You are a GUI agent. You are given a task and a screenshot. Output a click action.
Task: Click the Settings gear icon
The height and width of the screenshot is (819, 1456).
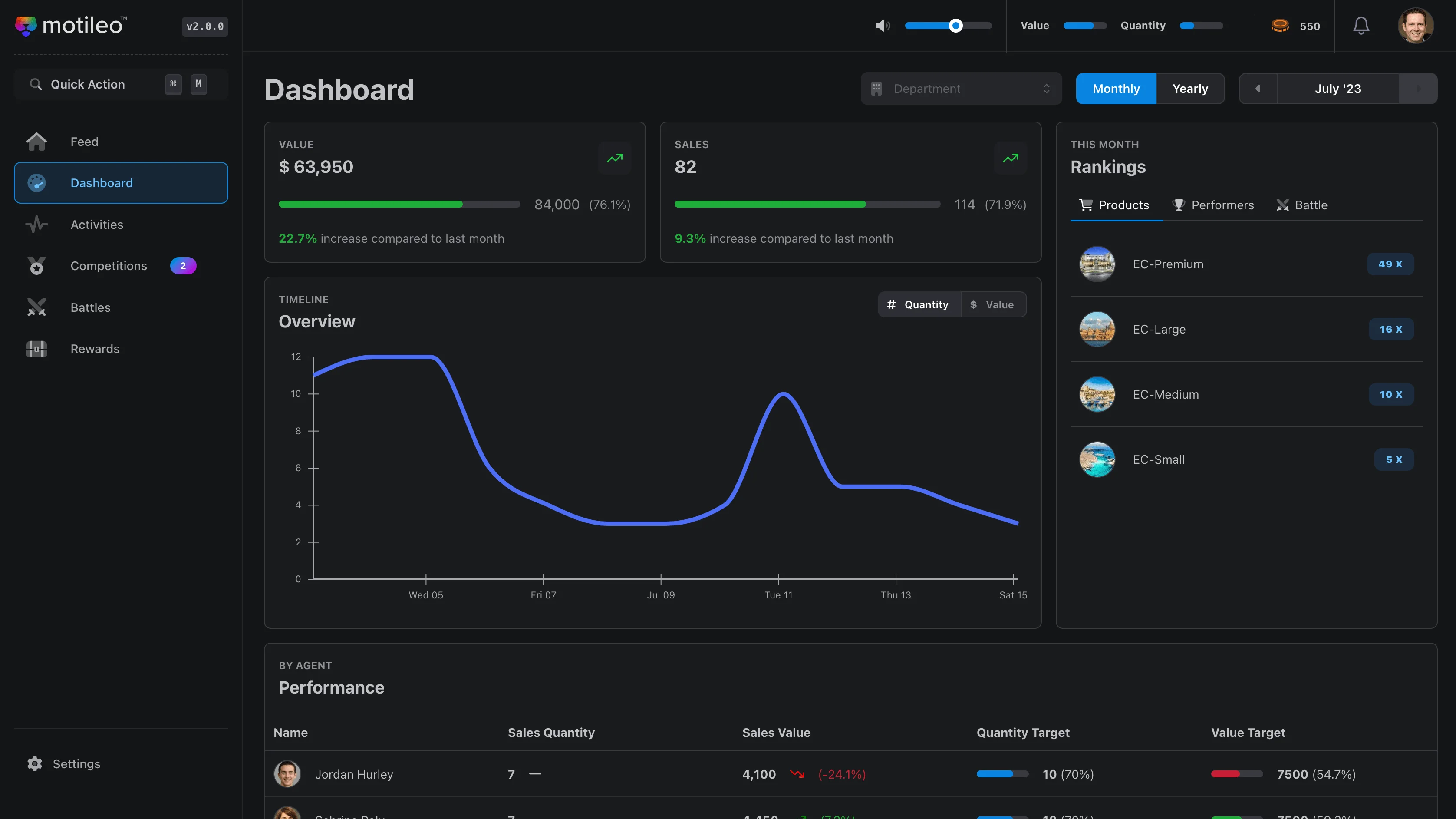click(35, 763)
